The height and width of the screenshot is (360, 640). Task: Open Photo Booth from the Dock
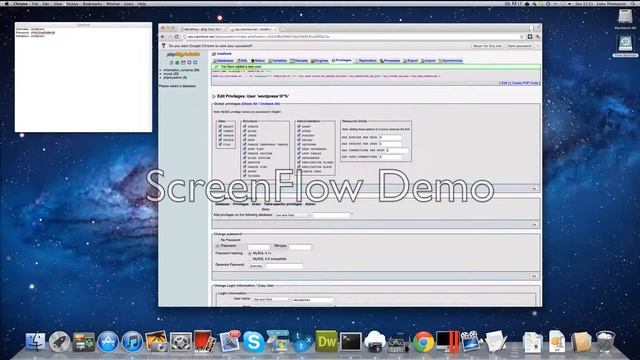204,341
